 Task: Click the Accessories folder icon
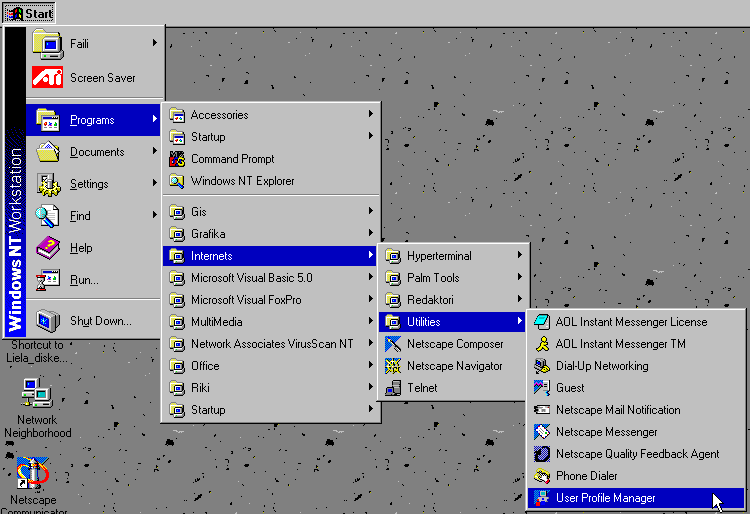pos(177,115)
